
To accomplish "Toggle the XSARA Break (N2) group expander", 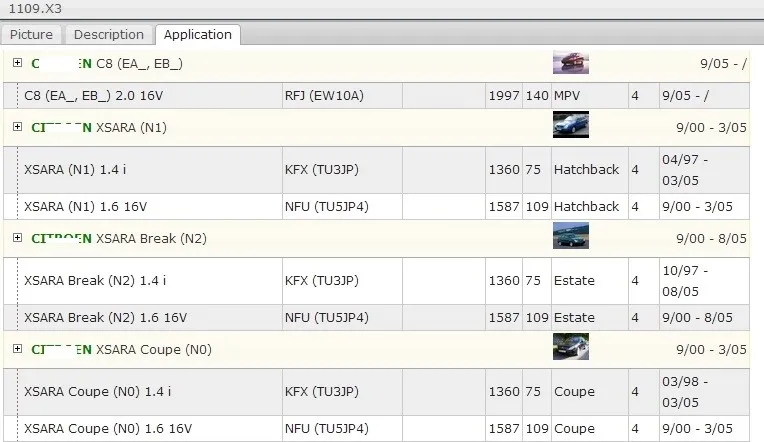I will tap(18, 238).
